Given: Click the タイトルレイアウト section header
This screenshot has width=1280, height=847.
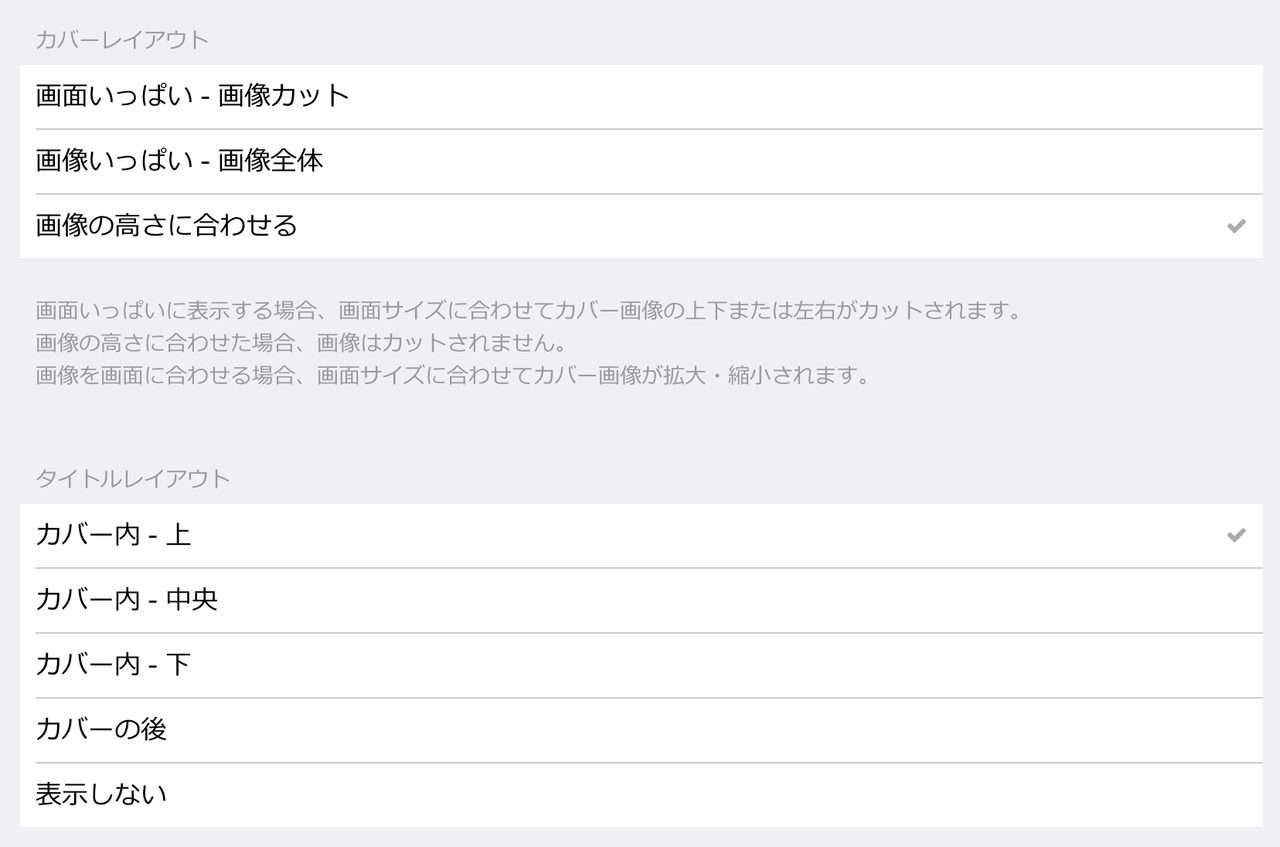Looking at the screenshot, I should [133, 479].
